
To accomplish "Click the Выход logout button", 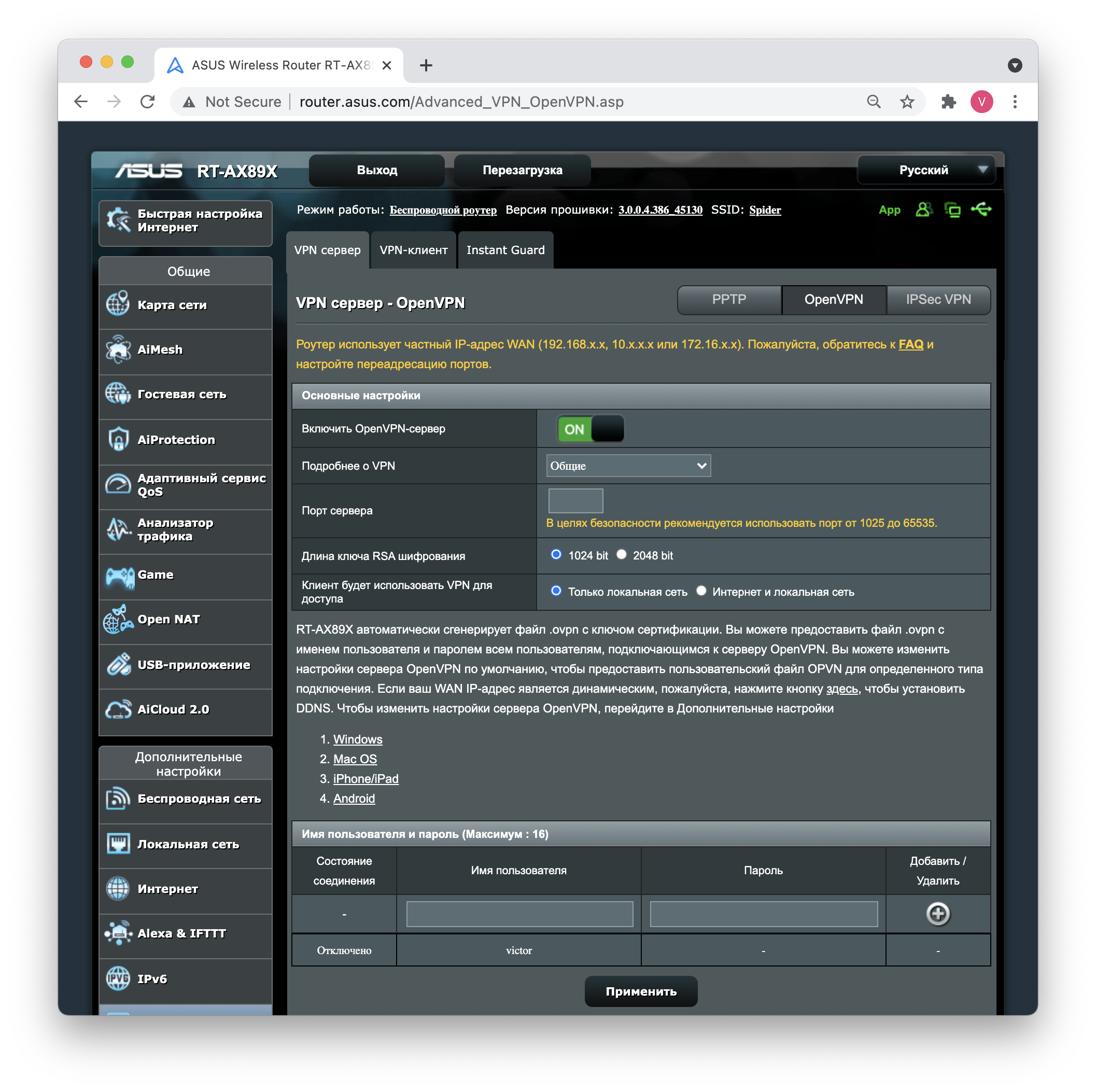I will pyautogui.click(x=377, y=170).
